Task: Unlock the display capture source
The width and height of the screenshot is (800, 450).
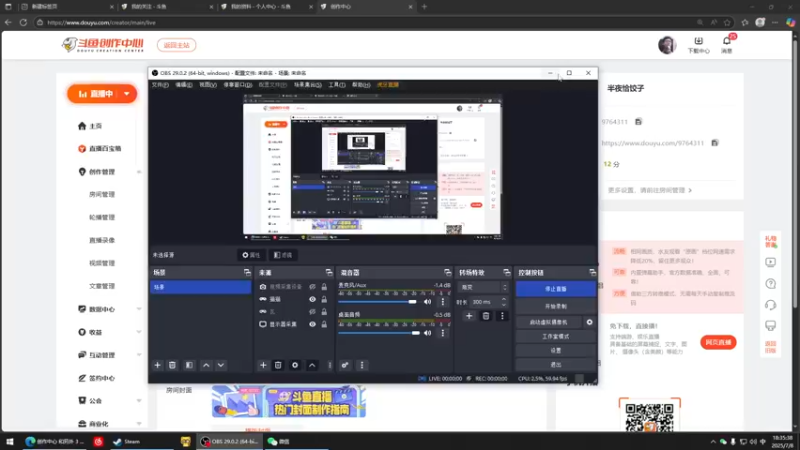Action: point(324,324)
